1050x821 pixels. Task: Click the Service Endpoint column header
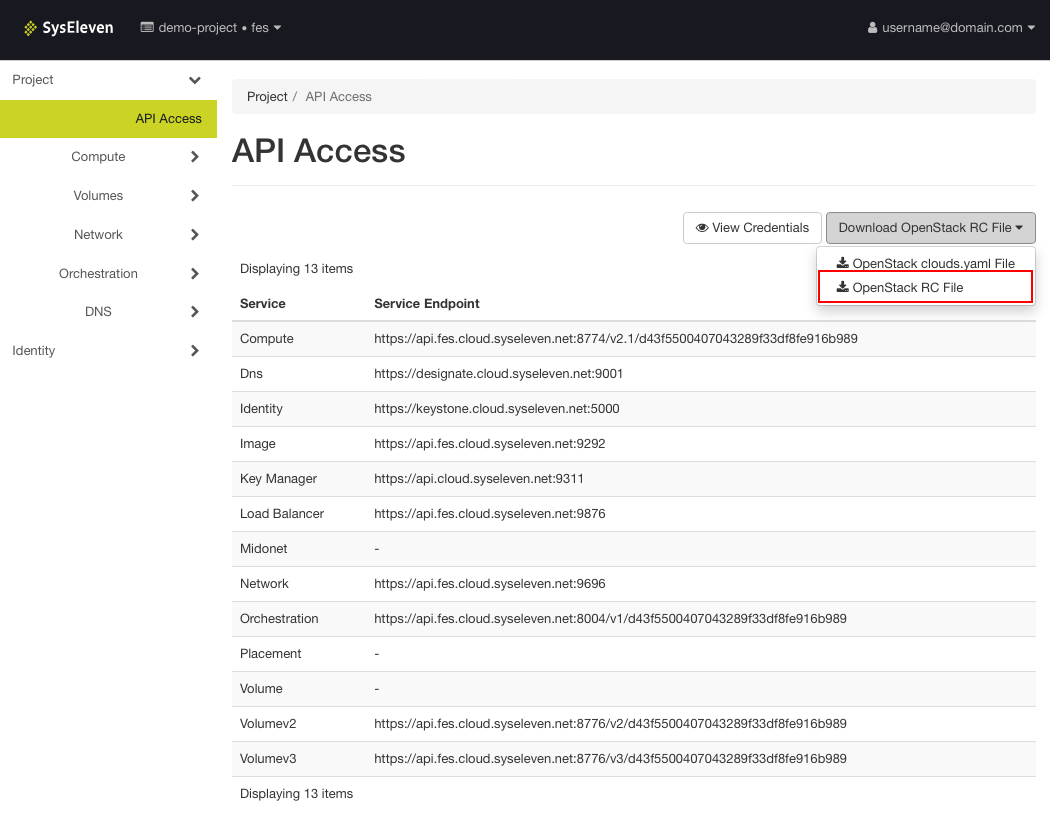(427, 303)
